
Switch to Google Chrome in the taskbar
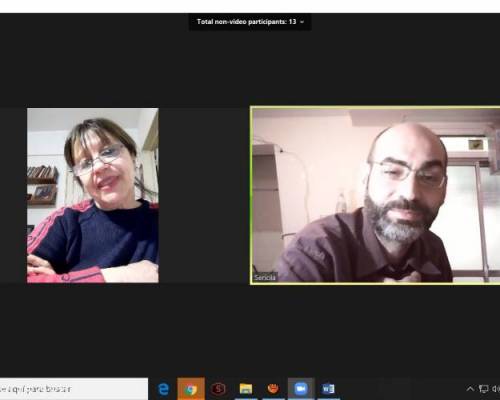[191, 389]
